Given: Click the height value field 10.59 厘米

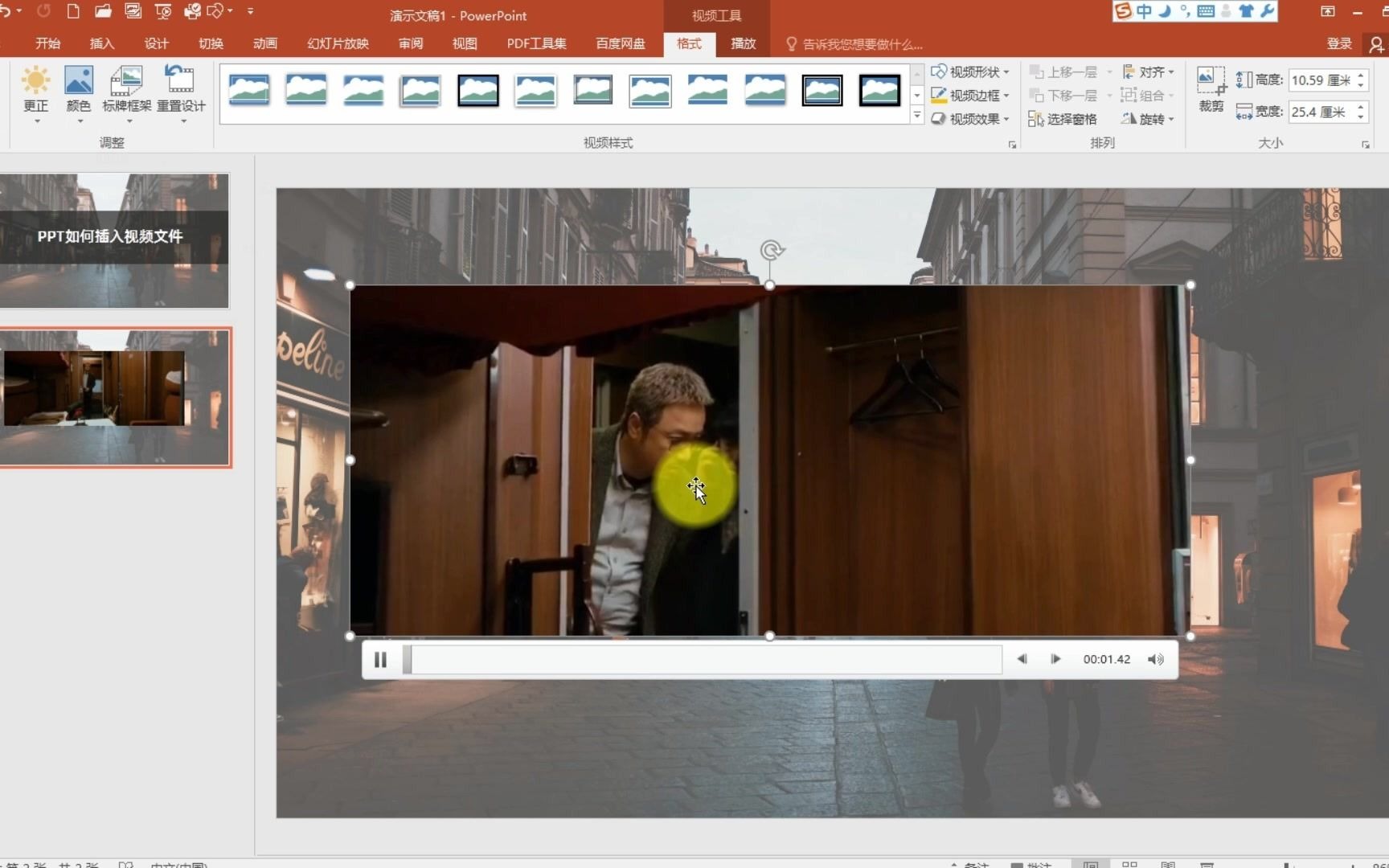Looking at the screenshot, I should (x=1321, y=80).
